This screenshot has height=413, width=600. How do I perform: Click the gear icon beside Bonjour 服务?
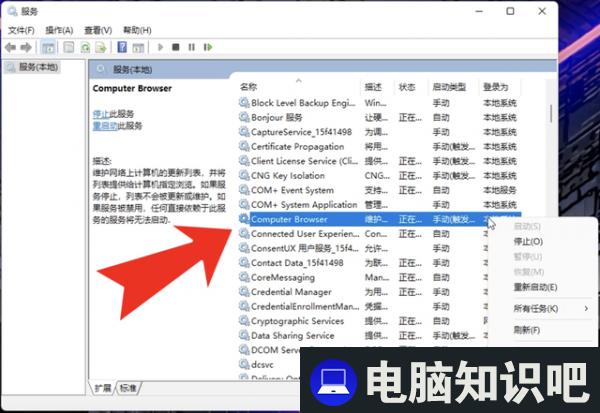244,117
